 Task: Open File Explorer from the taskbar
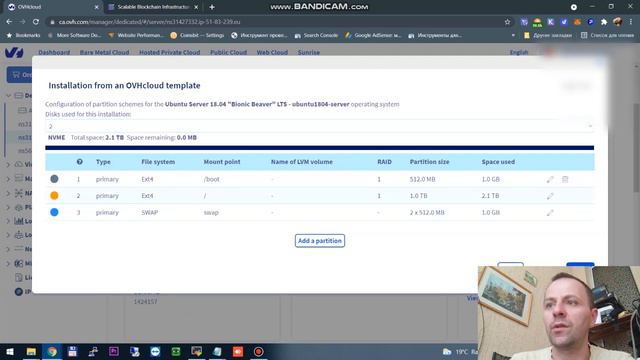(x=31, y=351)
